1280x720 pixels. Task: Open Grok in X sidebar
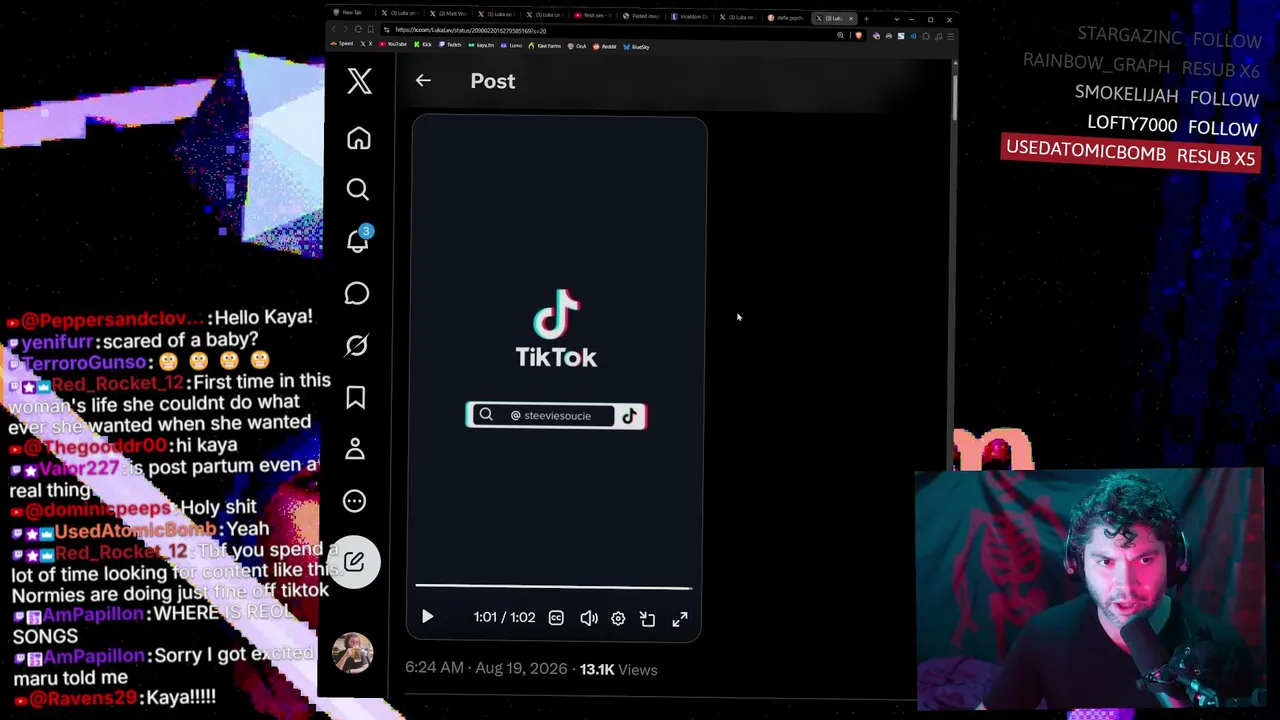[356, 345]
